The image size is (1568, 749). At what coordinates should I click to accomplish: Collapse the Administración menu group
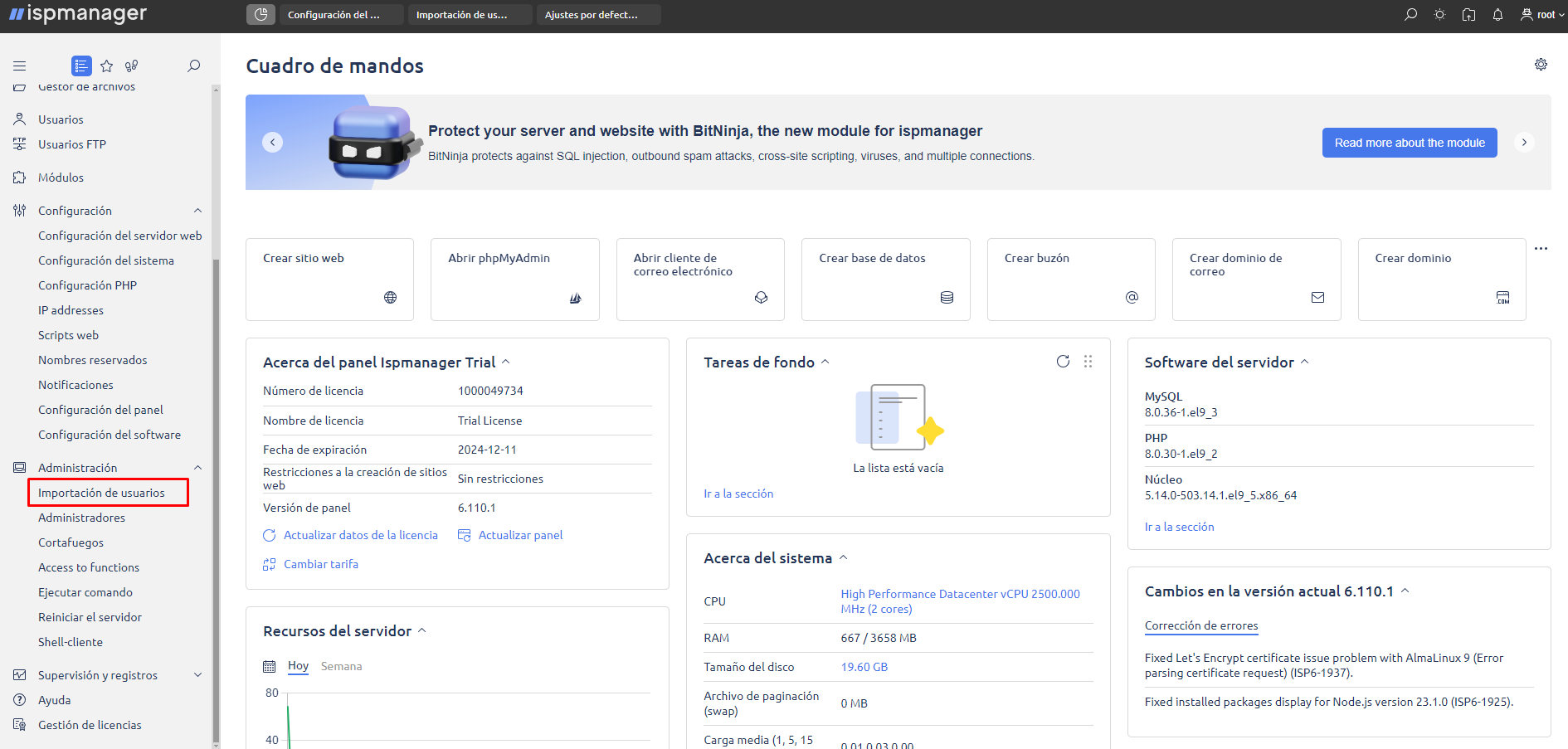[197, 468]
